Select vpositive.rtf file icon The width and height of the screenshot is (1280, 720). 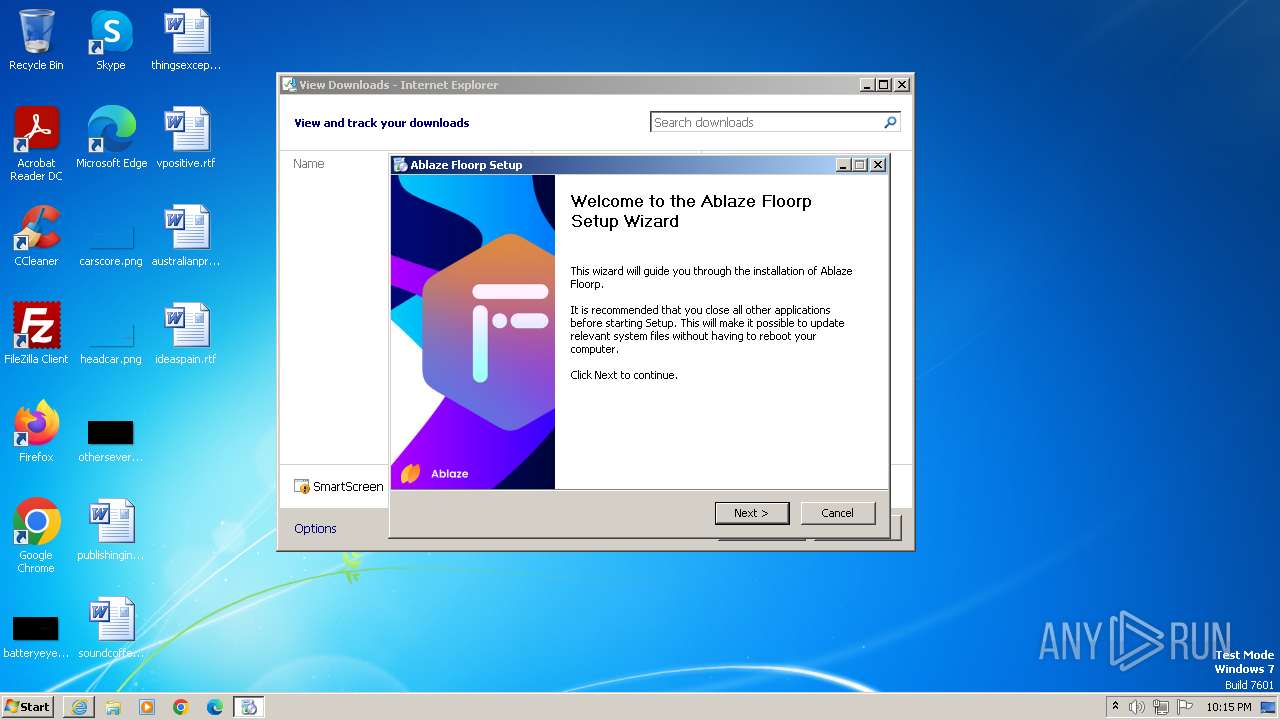pos(186,138)
